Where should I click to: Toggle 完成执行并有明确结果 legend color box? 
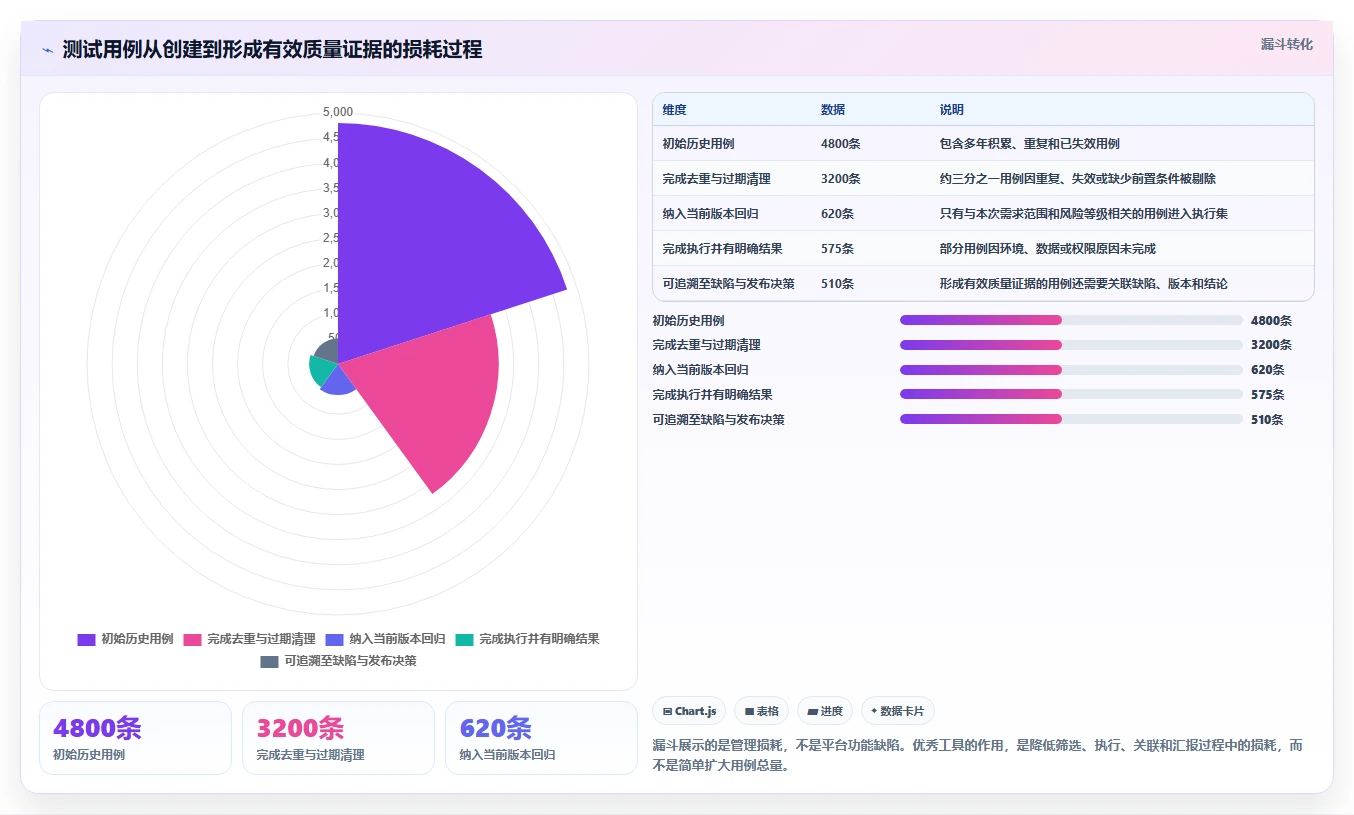pos(464,639)
